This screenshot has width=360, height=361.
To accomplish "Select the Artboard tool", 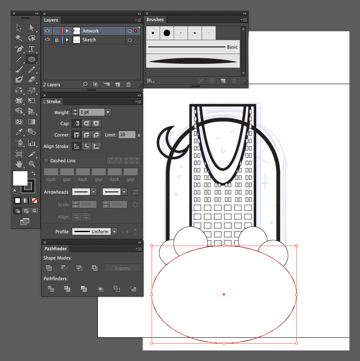I will [19, 153].
